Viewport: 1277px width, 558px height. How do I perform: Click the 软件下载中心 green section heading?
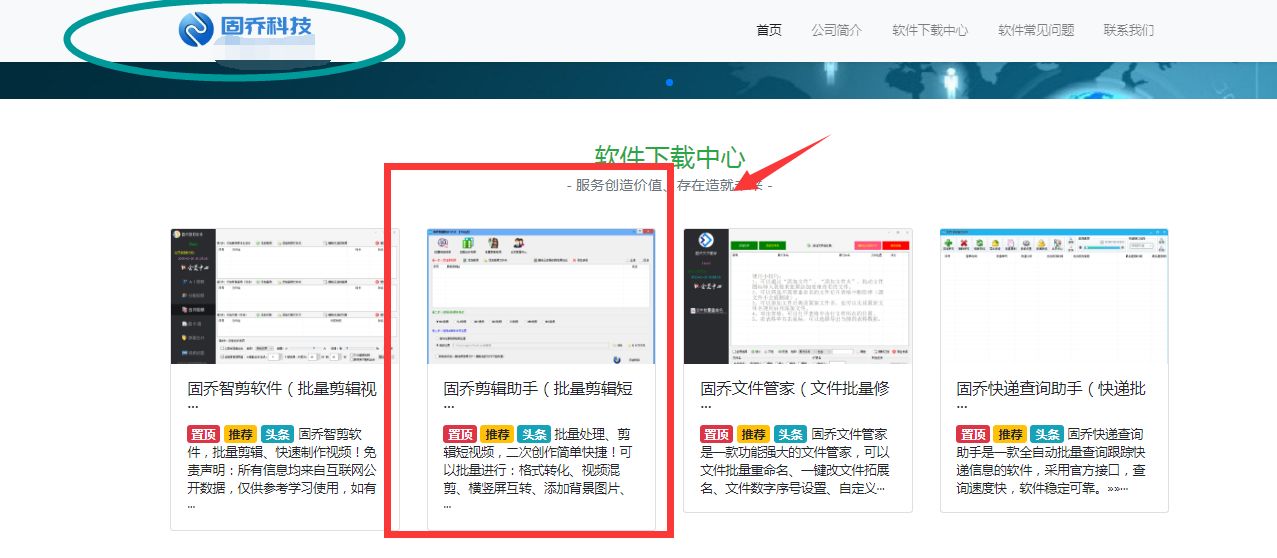point(669,157)
